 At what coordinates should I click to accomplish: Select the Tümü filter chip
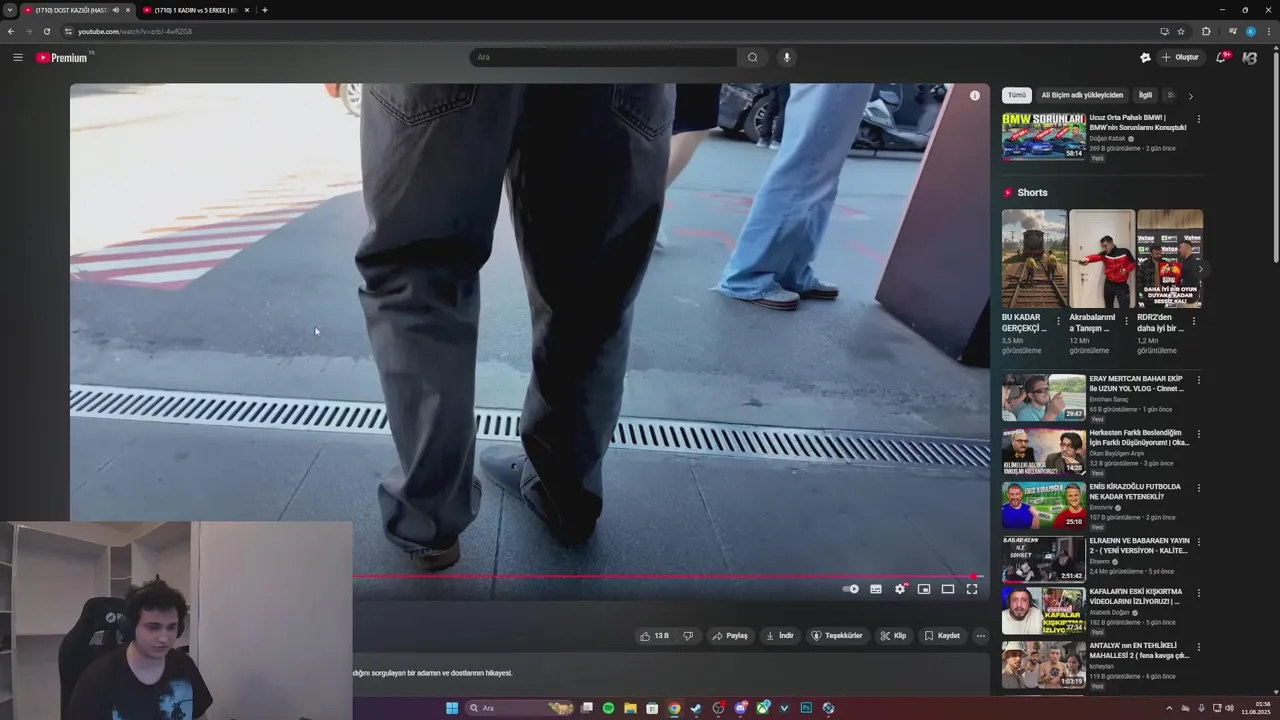point(1017,95)
